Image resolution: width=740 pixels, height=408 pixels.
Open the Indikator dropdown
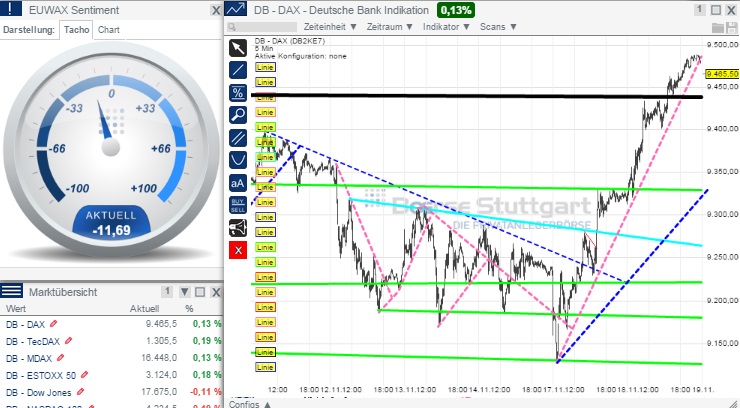point(446,27)
